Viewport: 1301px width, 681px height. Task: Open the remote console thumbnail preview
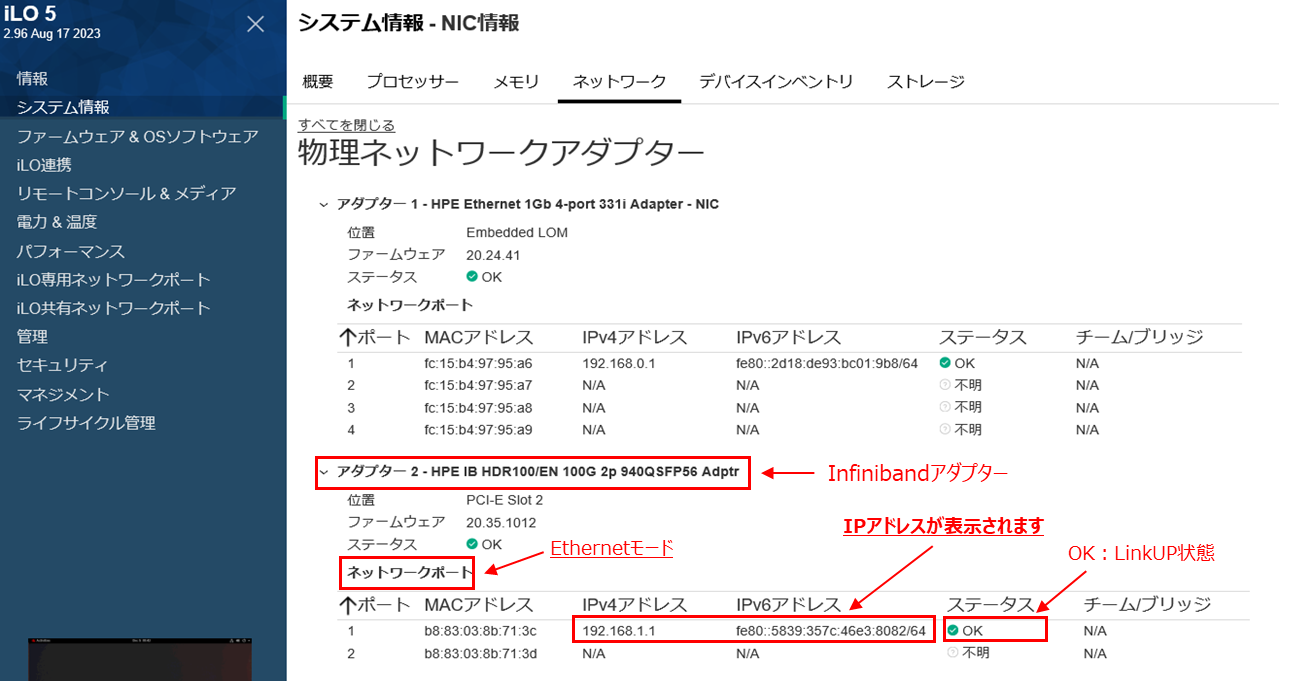(x=139, y=658)
